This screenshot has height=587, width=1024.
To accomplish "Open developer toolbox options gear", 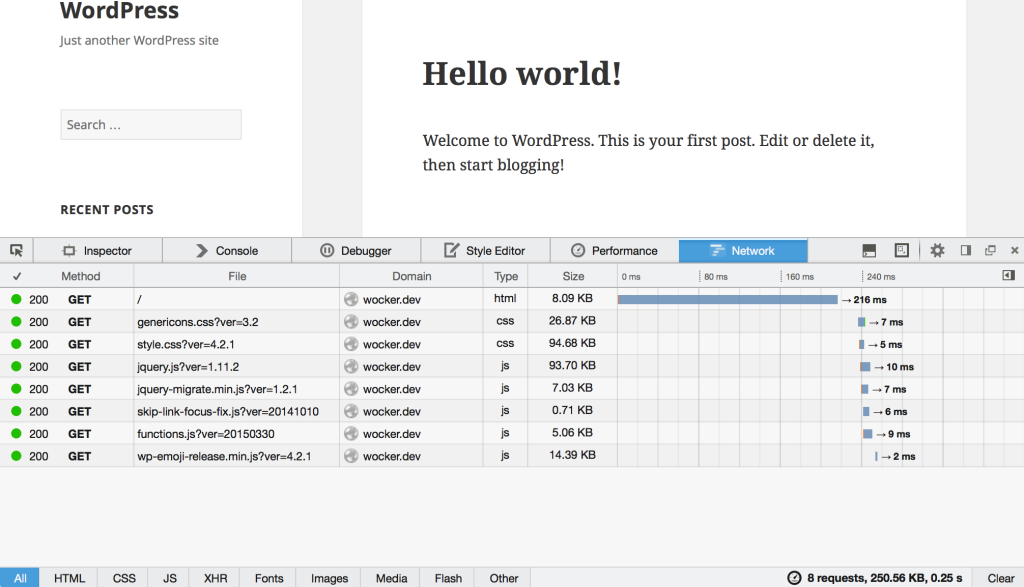I will coord(937,250).
